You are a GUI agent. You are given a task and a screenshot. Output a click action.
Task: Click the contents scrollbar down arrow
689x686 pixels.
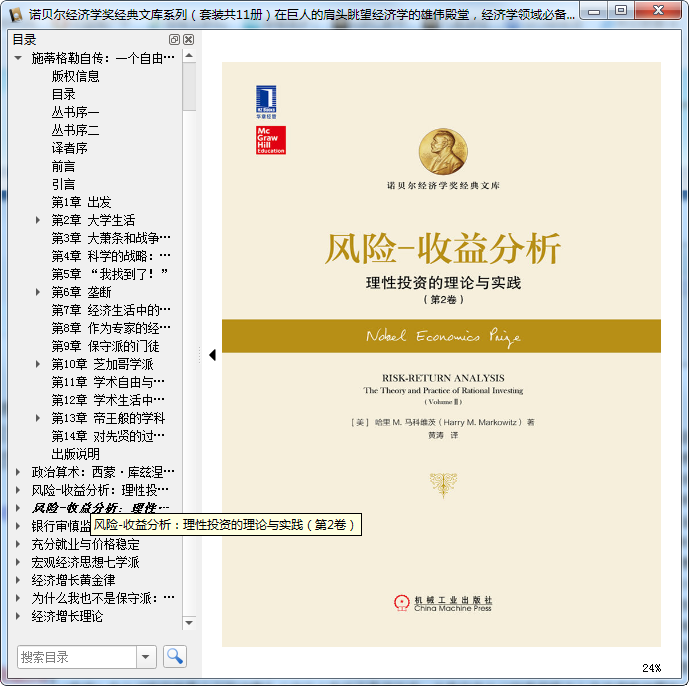pyautogui.click(x=189, y=623)
